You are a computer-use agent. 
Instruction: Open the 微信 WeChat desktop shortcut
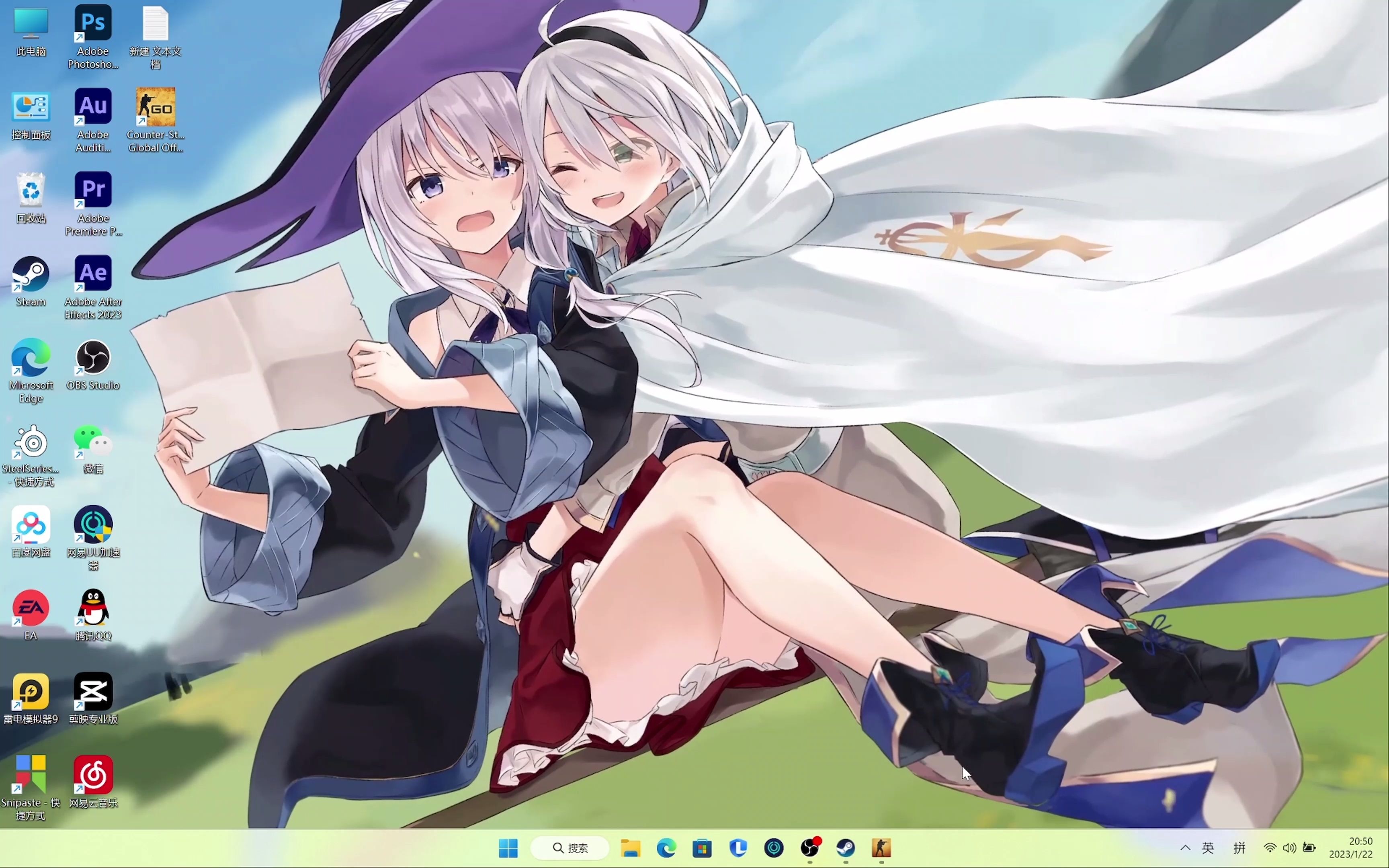pos(93,450)
